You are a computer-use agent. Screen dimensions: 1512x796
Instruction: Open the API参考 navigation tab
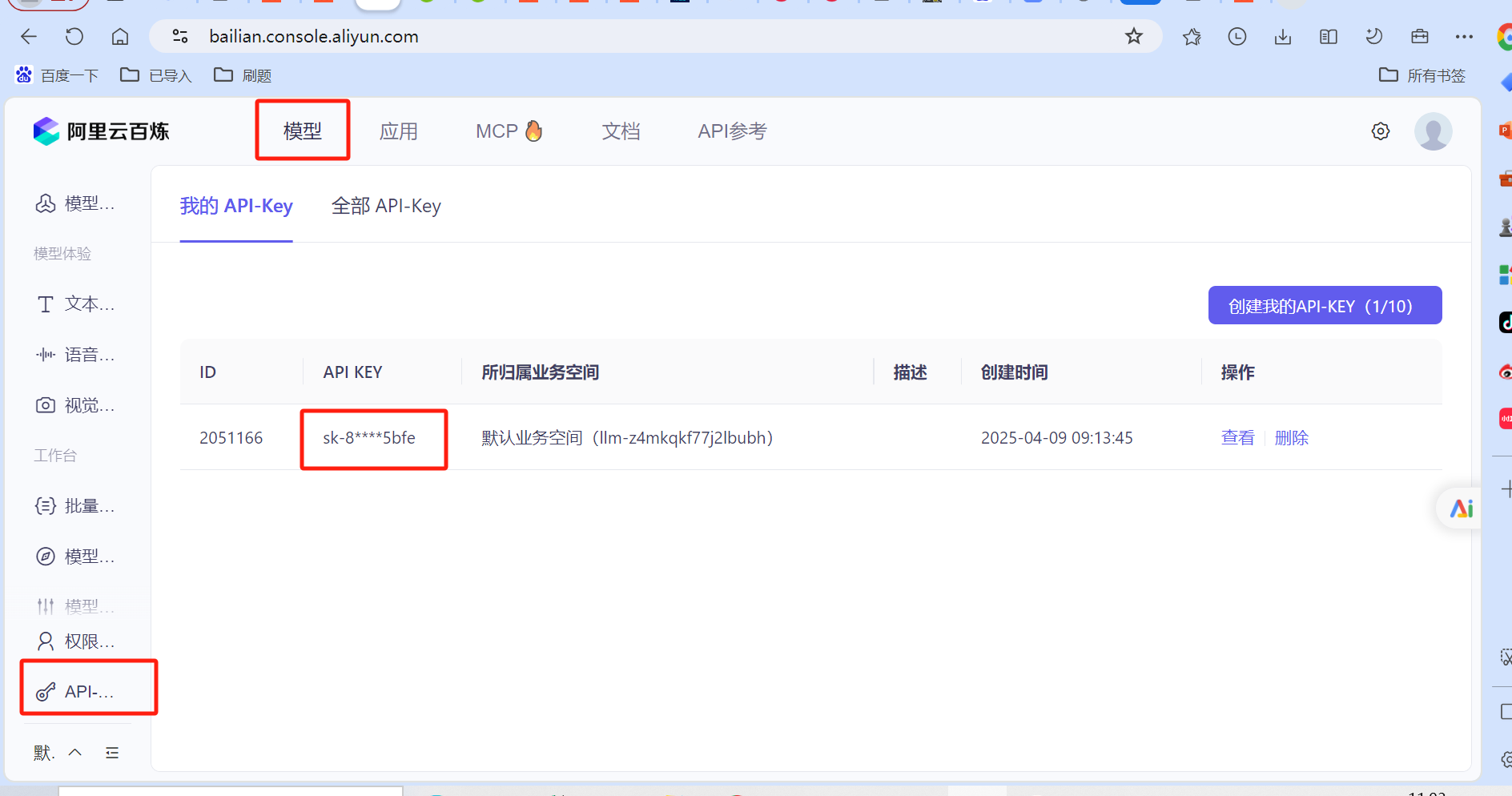click(733, 131)
